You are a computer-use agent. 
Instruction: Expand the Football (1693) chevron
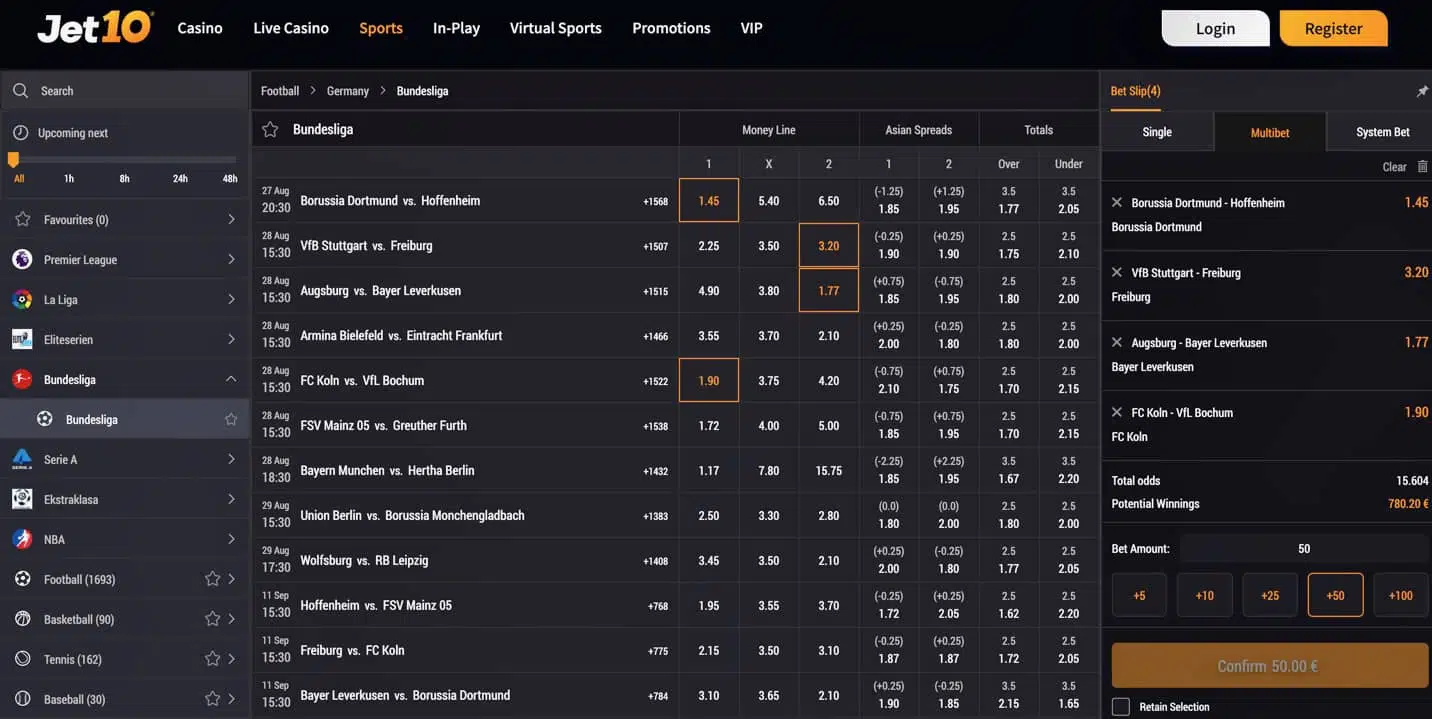[x=232, y=579]
